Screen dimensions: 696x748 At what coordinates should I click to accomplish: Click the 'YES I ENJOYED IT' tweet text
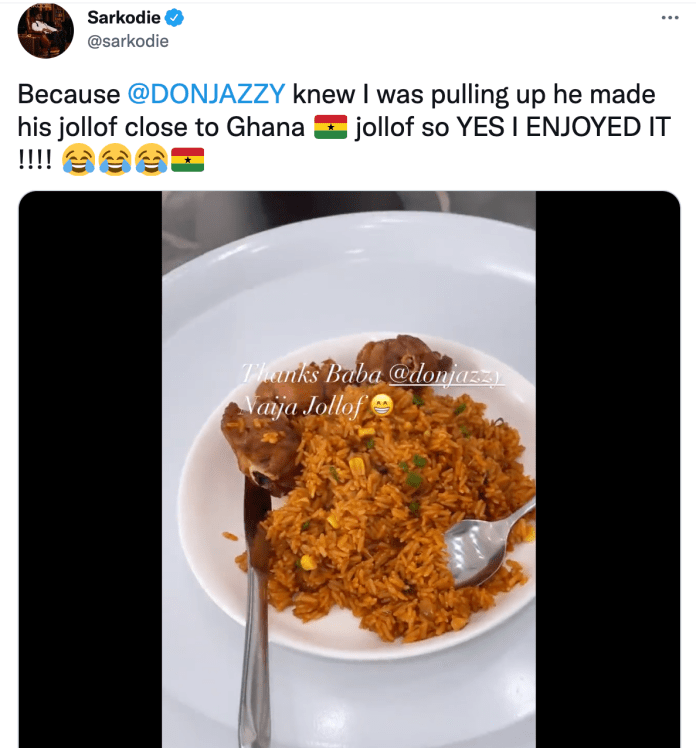[x=564, y=127]
